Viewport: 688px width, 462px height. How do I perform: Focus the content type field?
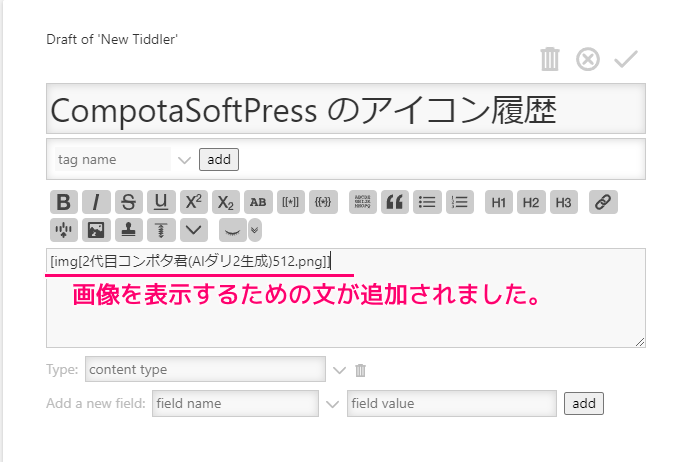[205, 369]
